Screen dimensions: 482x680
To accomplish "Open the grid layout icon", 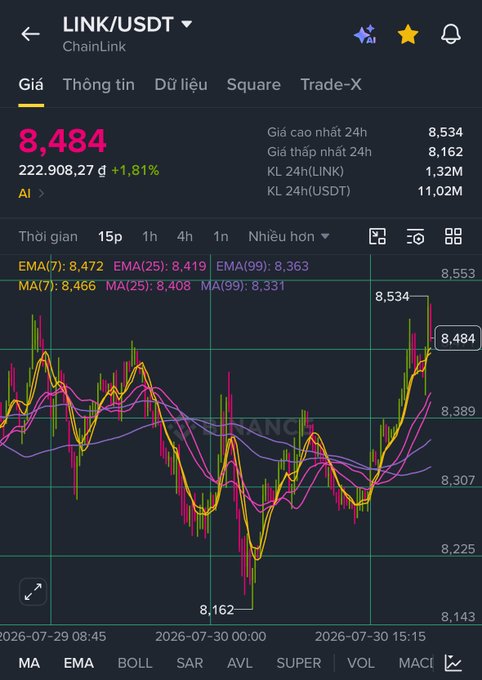I will pyautogui.click(x=453, y=236).
